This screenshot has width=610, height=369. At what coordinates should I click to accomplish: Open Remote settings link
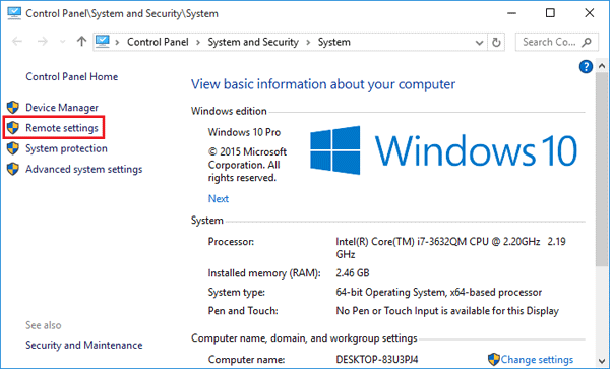coord(62,128)
